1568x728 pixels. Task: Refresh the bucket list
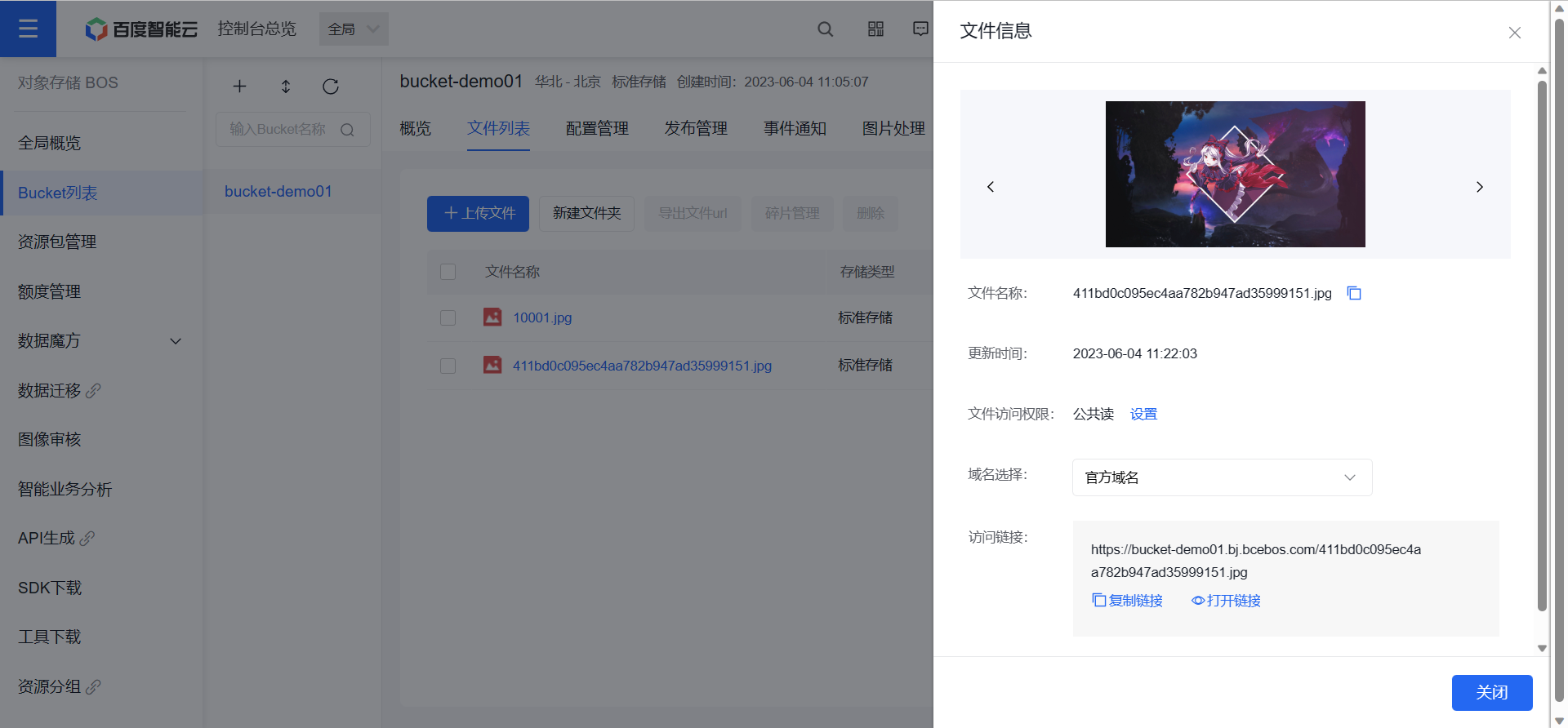pyautogui.click(x=331, y=87)
